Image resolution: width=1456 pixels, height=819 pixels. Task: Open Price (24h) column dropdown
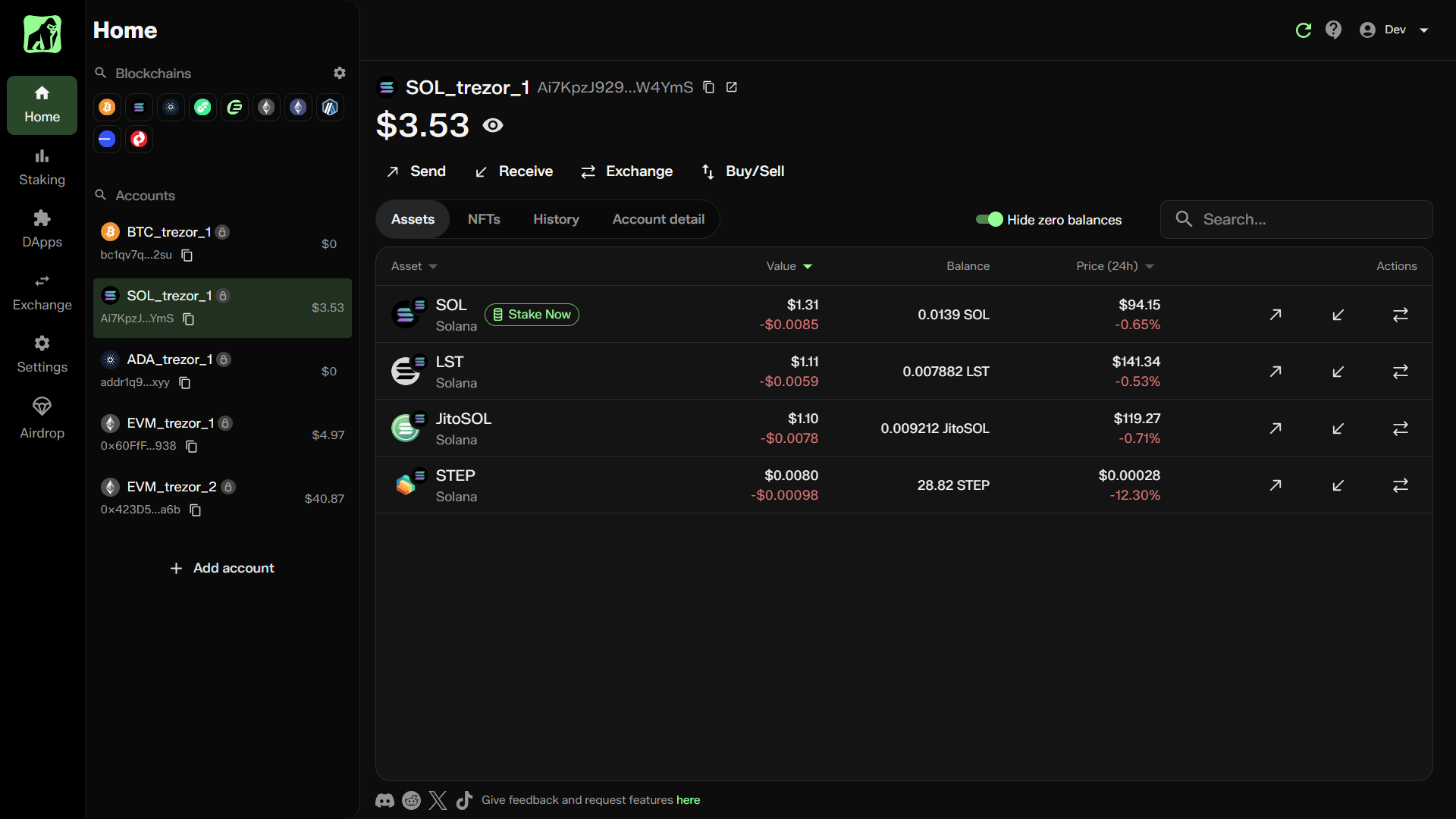click(x=1150, y=266)
